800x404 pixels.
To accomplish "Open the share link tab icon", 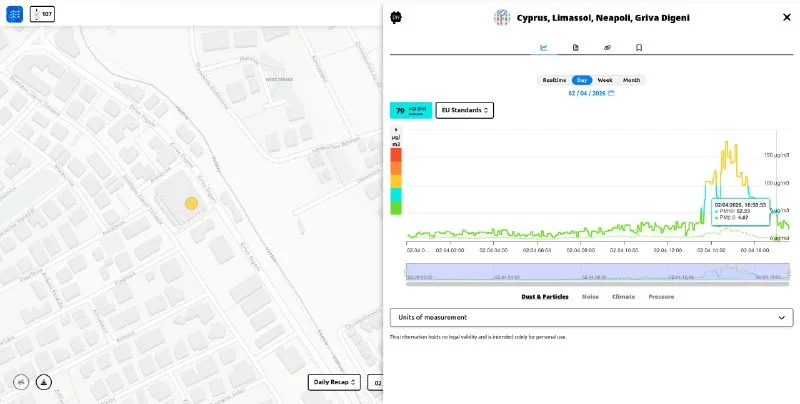I will [607, 47].
